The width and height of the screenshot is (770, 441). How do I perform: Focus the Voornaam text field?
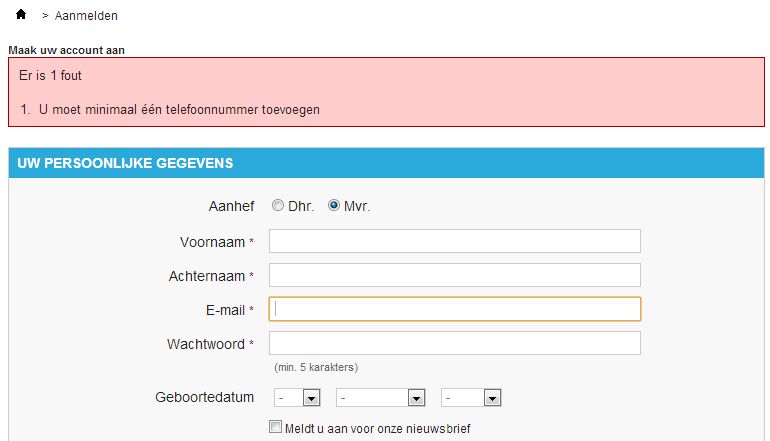(x=455, y=241)
